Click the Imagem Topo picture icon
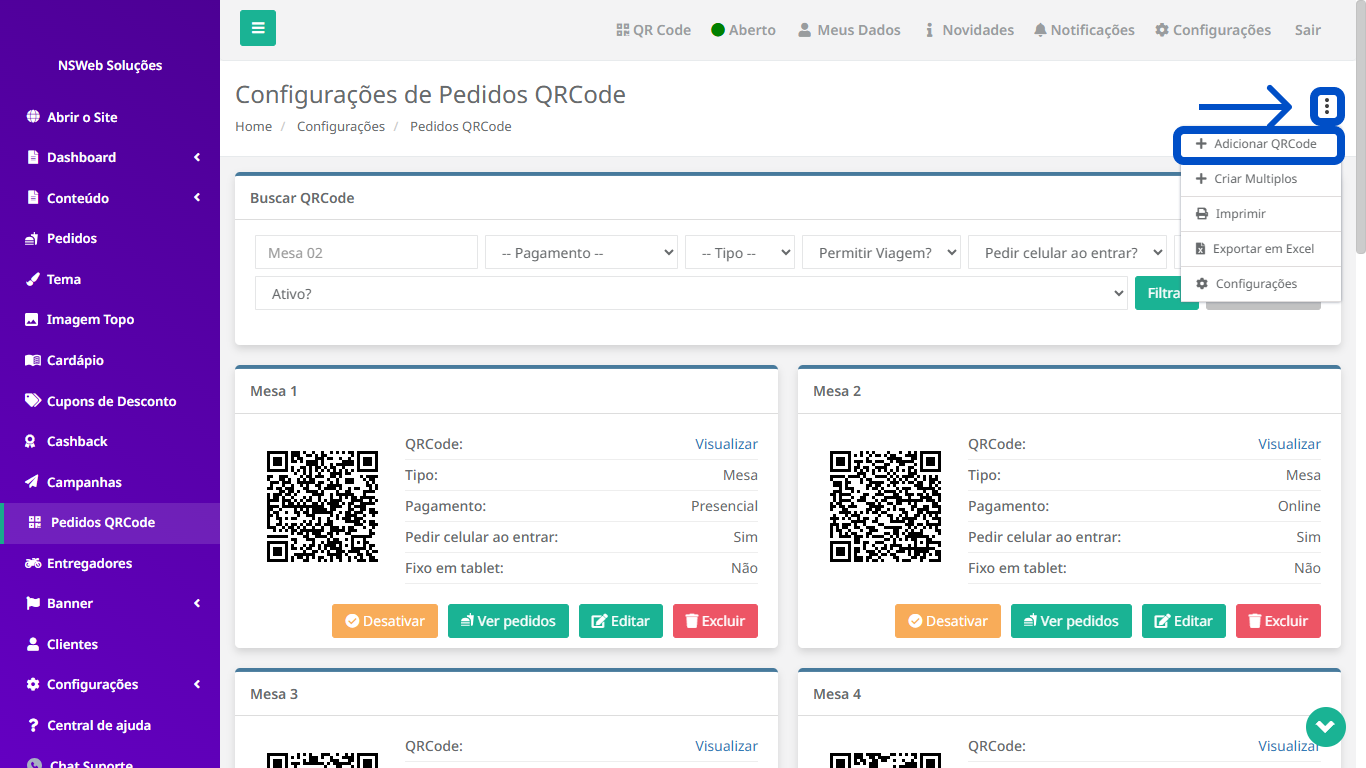The width and height of the screenshot is (1366, 768). tap(33, 320)
